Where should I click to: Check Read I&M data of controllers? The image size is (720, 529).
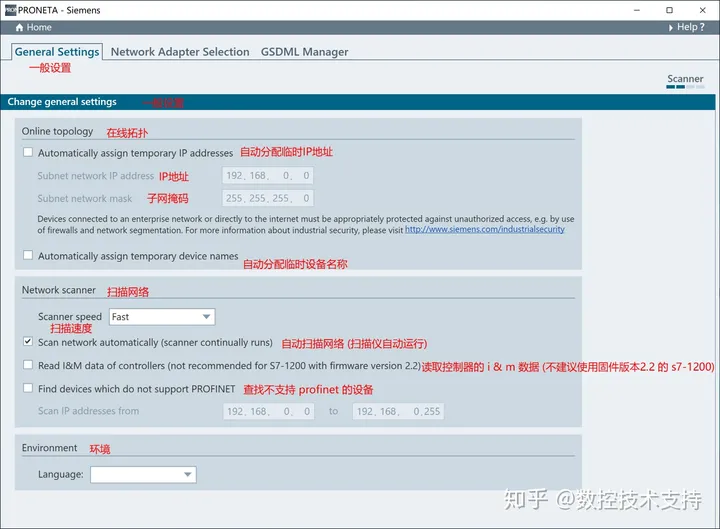28,365
